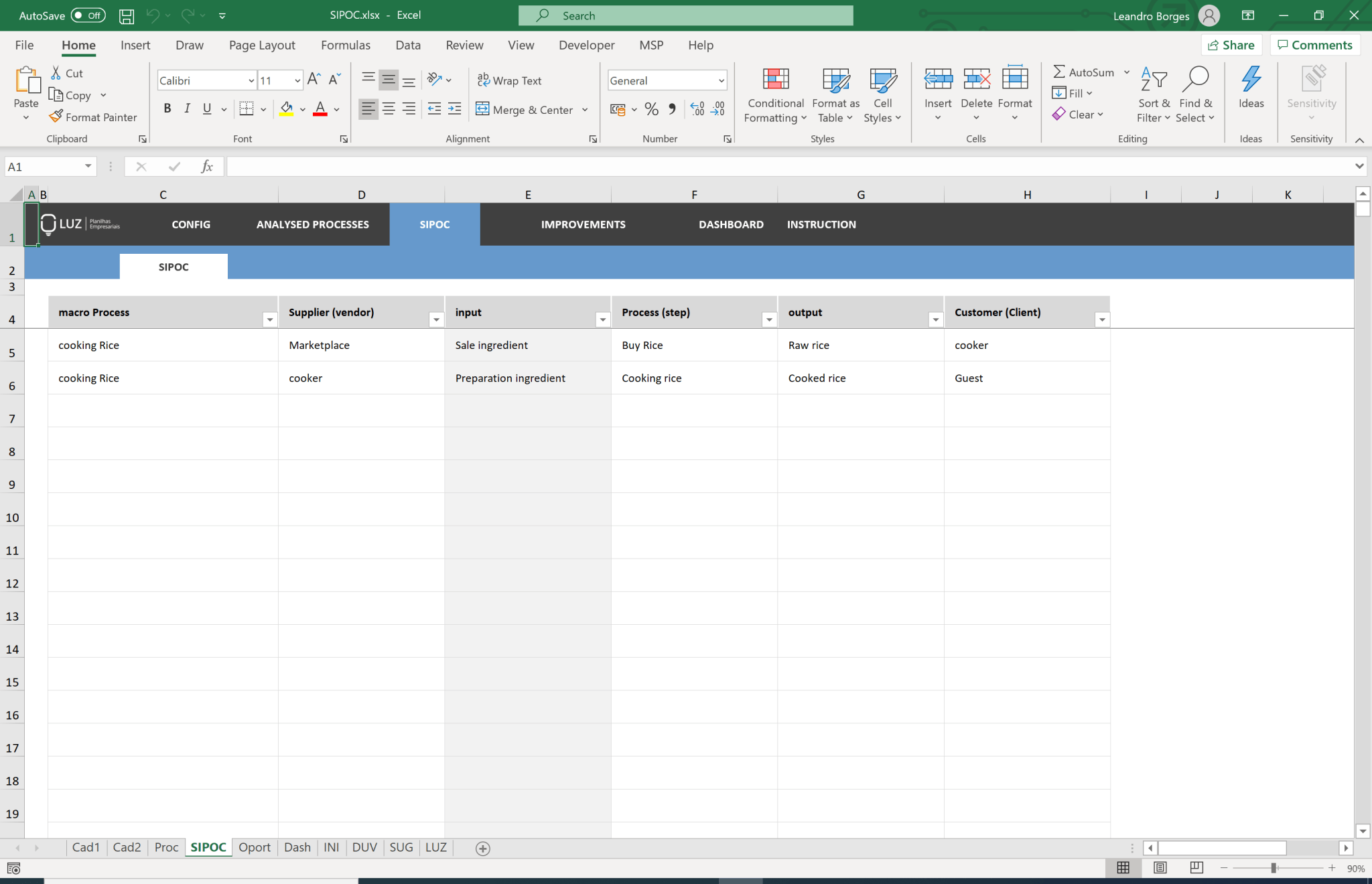Image resolution: width=1372 pixels, height=884 pixels.
Task: Apply bold formatting
Action: pyautogui.click(x=167, y=108)
